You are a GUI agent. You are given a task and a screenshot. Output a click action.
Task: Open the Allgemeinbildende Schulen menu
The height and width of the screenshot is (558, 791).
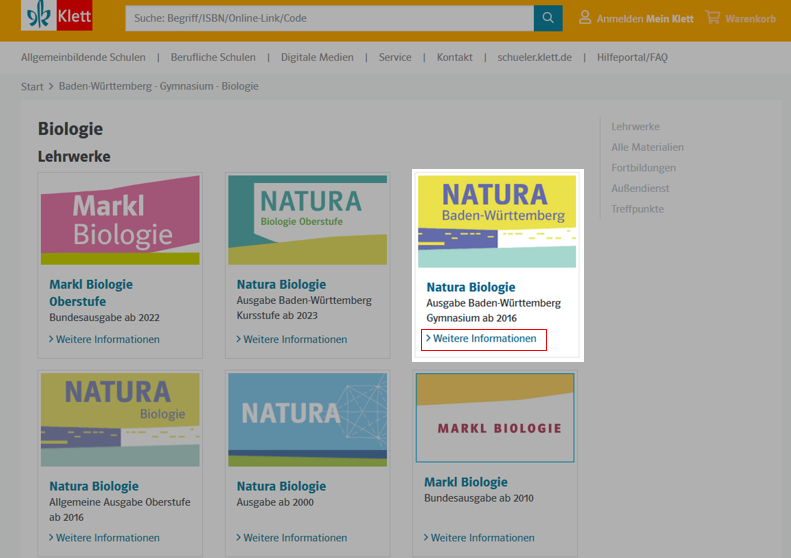(83, 57)
